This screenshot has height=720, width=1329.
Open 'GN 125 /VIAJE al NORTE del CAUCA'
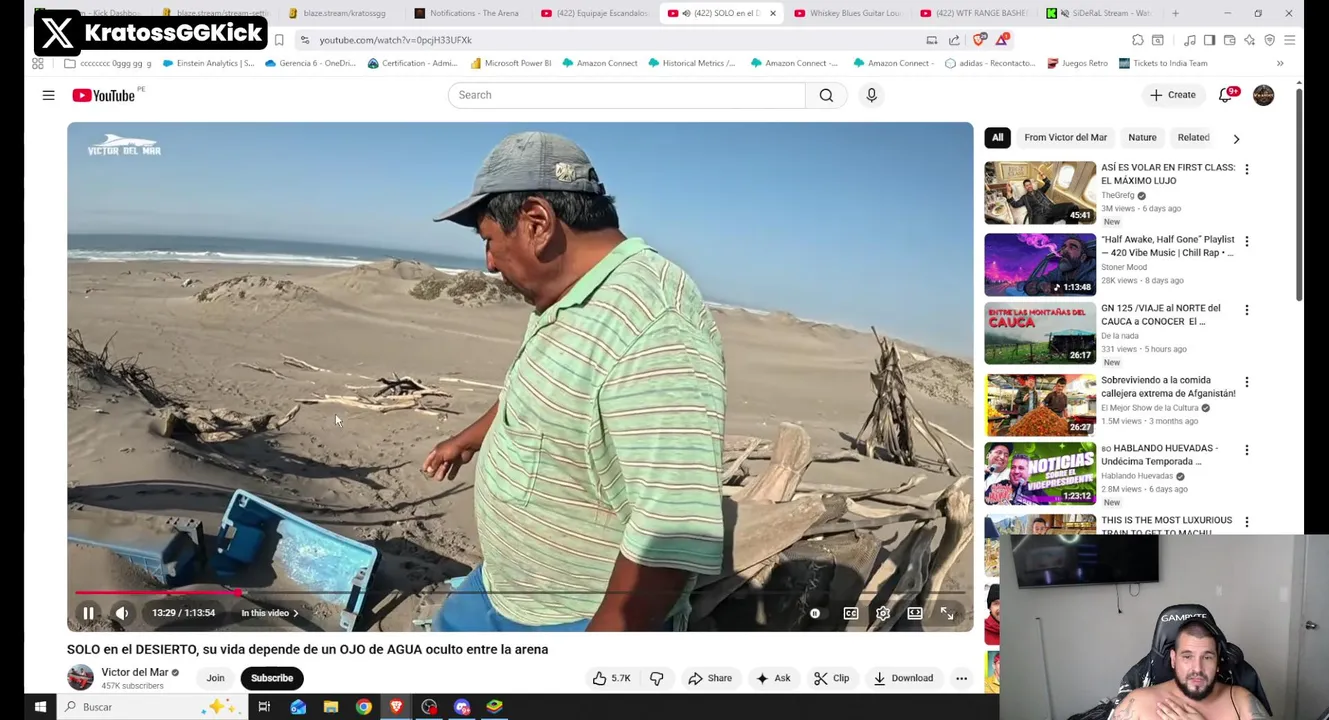tap(1040, 333)
